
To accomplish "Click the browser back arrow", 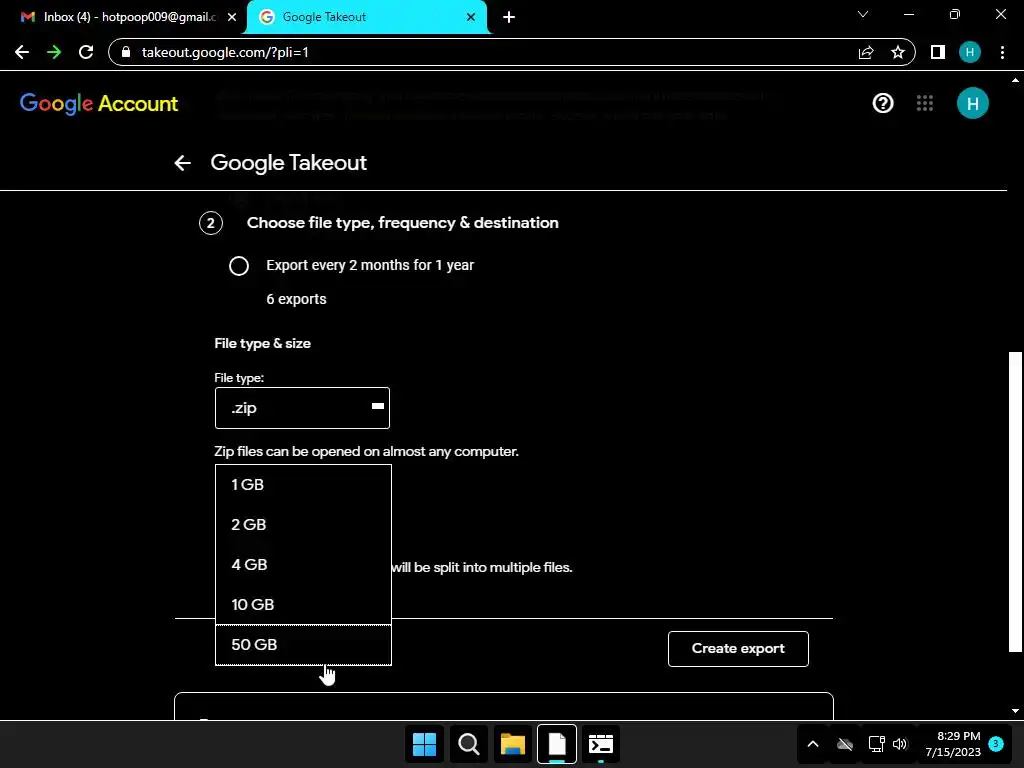I will coord(22,52).
